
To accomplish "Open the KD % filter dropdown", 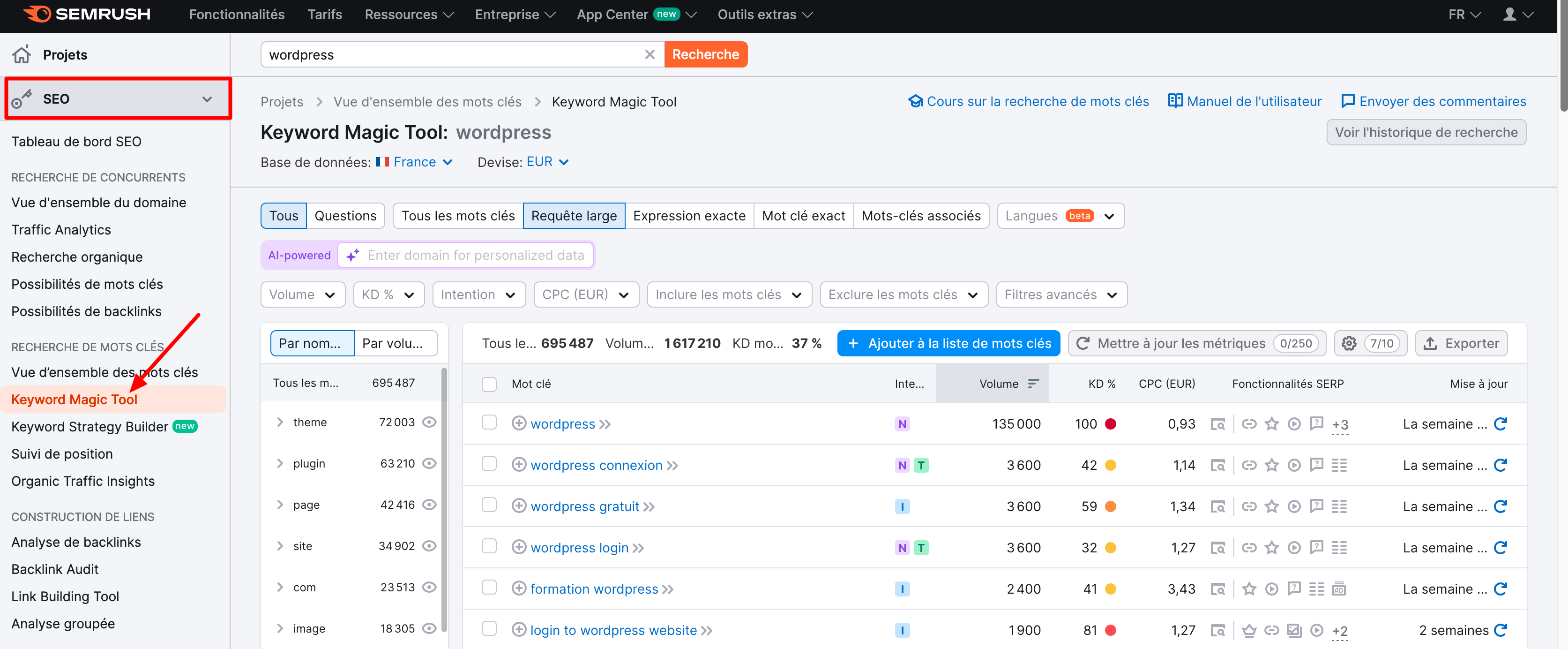I will (x=388, y=294).
